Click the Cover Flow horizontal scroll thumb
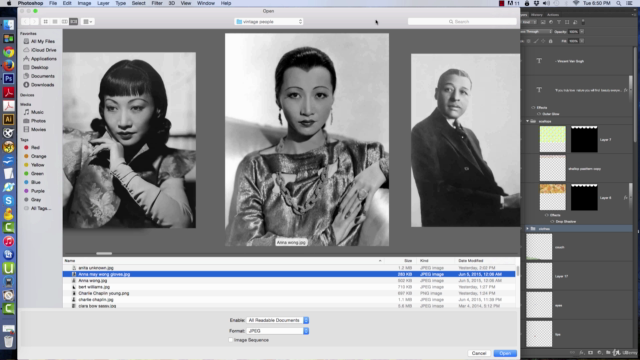Viewport: 640px width, 360px height. [104, 253]
